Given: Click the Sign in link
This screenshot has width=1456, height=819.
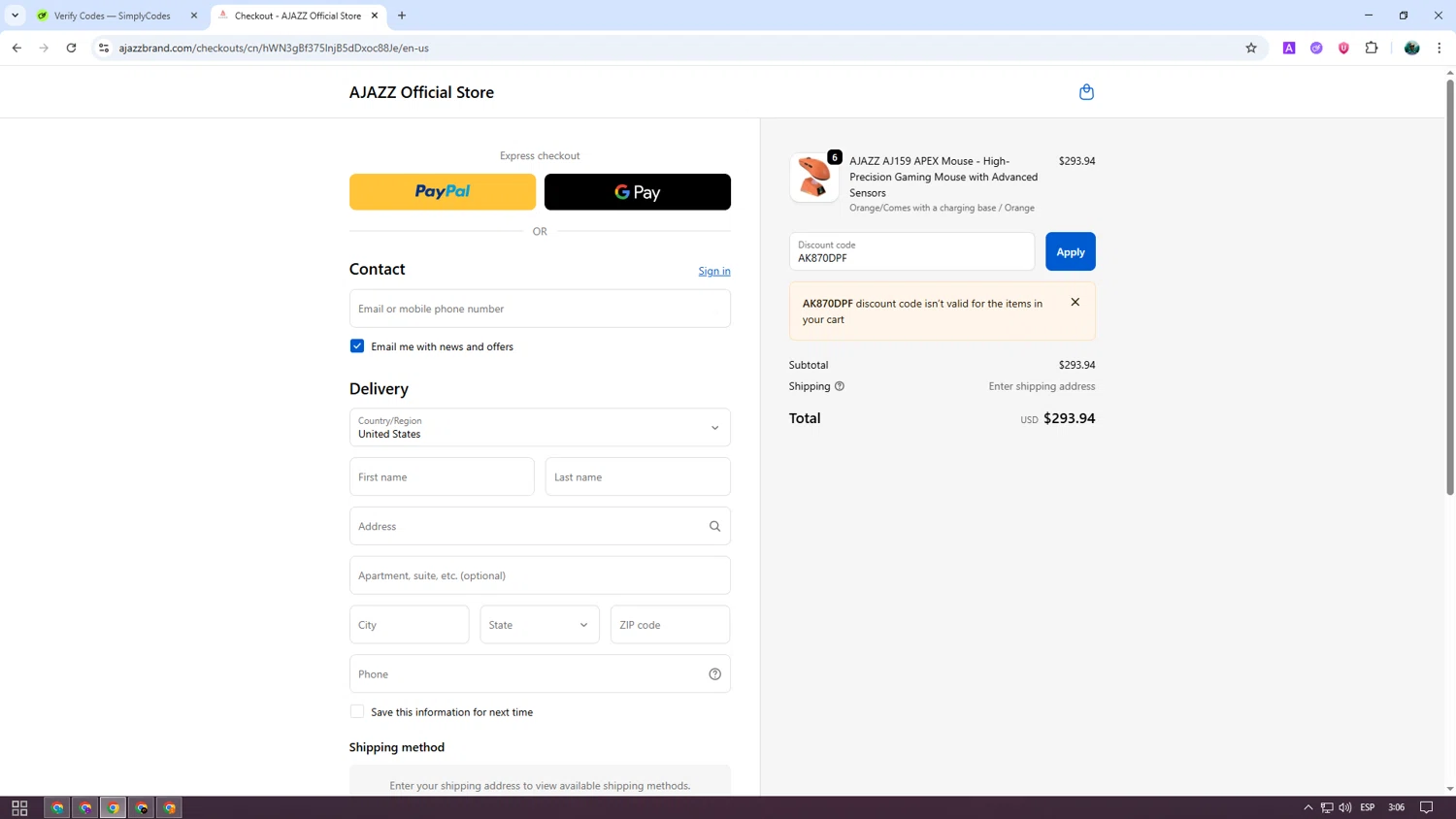Looking at the screenshot, I should [x=714, y=271].
